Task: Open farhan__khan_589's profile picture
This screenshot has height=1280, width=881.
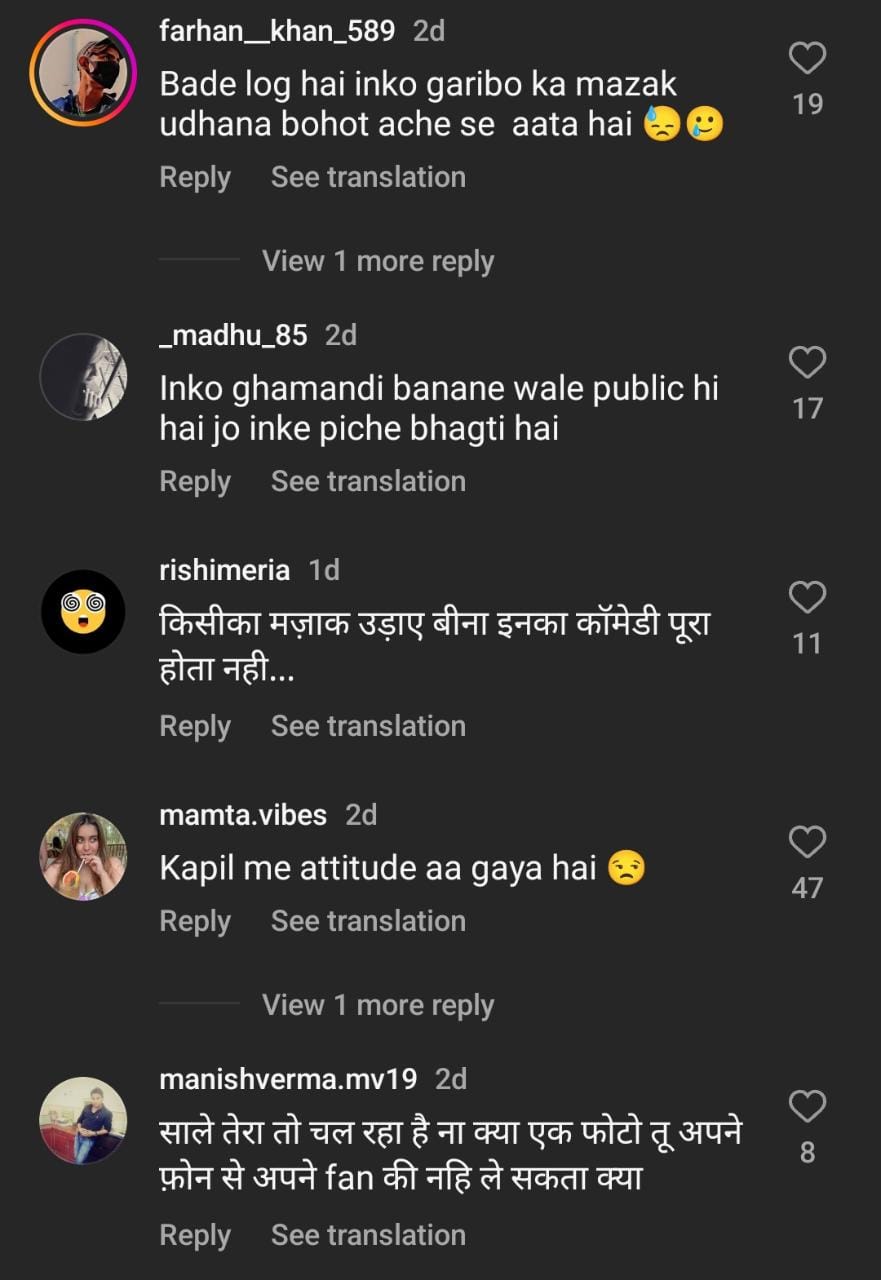Action: pos(83,74)
